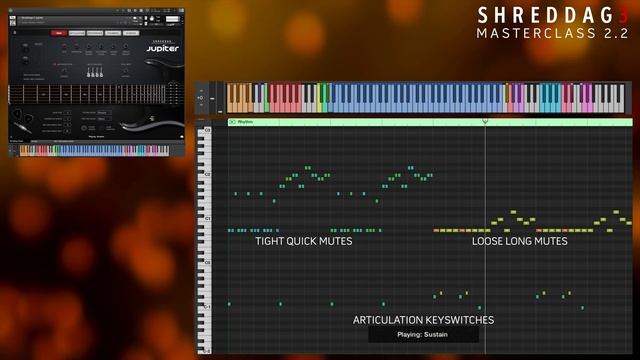Click the round ring button below the dropdowns
The height and width of the screenshot is (360, 640).
coord(84,128)
